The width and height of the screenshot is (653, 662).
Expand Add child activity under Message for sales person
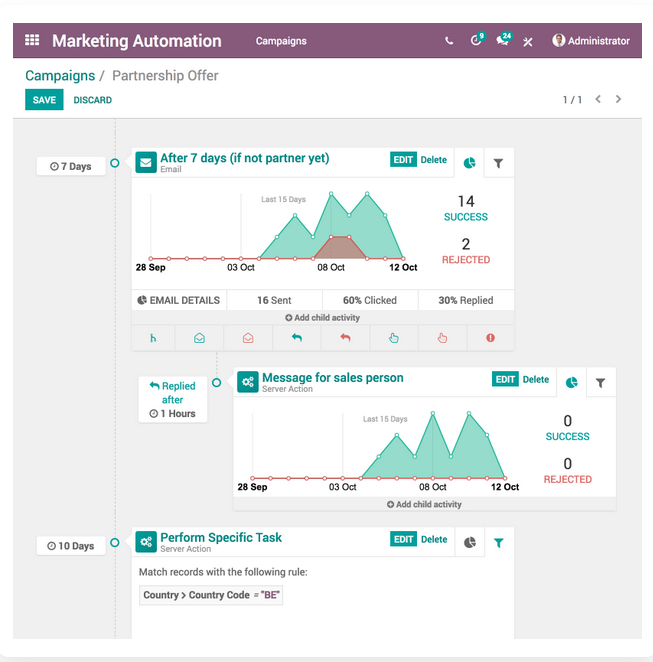(x=424, y=505)
